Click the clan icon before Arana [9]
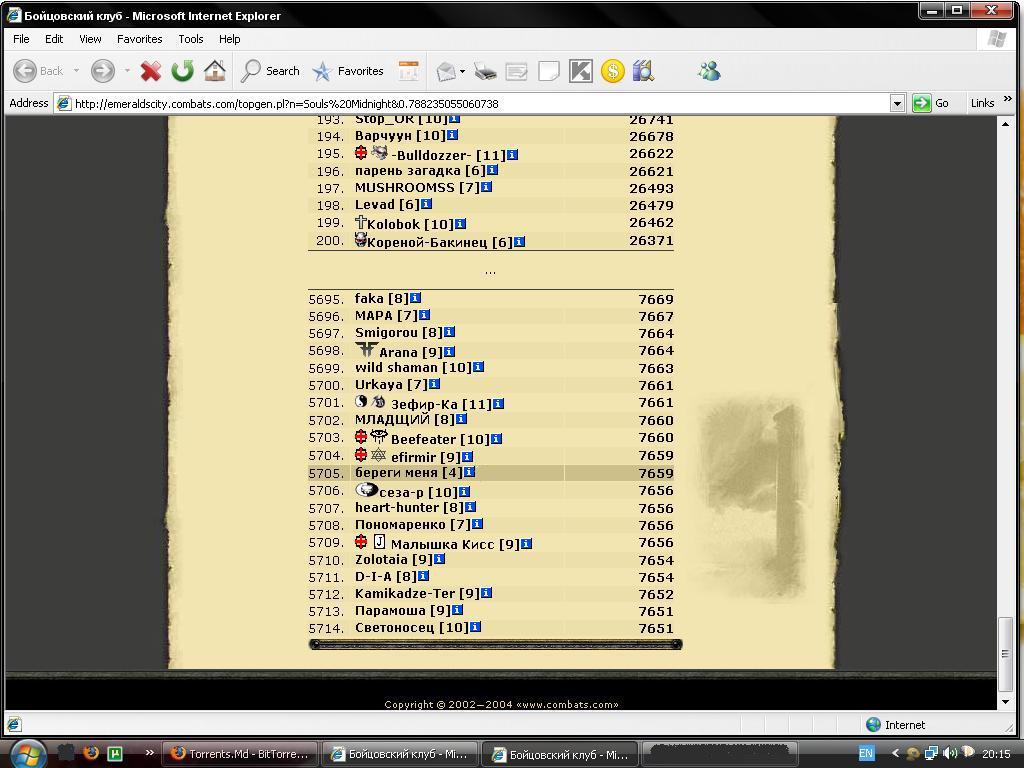This screenshot has height=768, width=1024. click(x=366, y=349)
